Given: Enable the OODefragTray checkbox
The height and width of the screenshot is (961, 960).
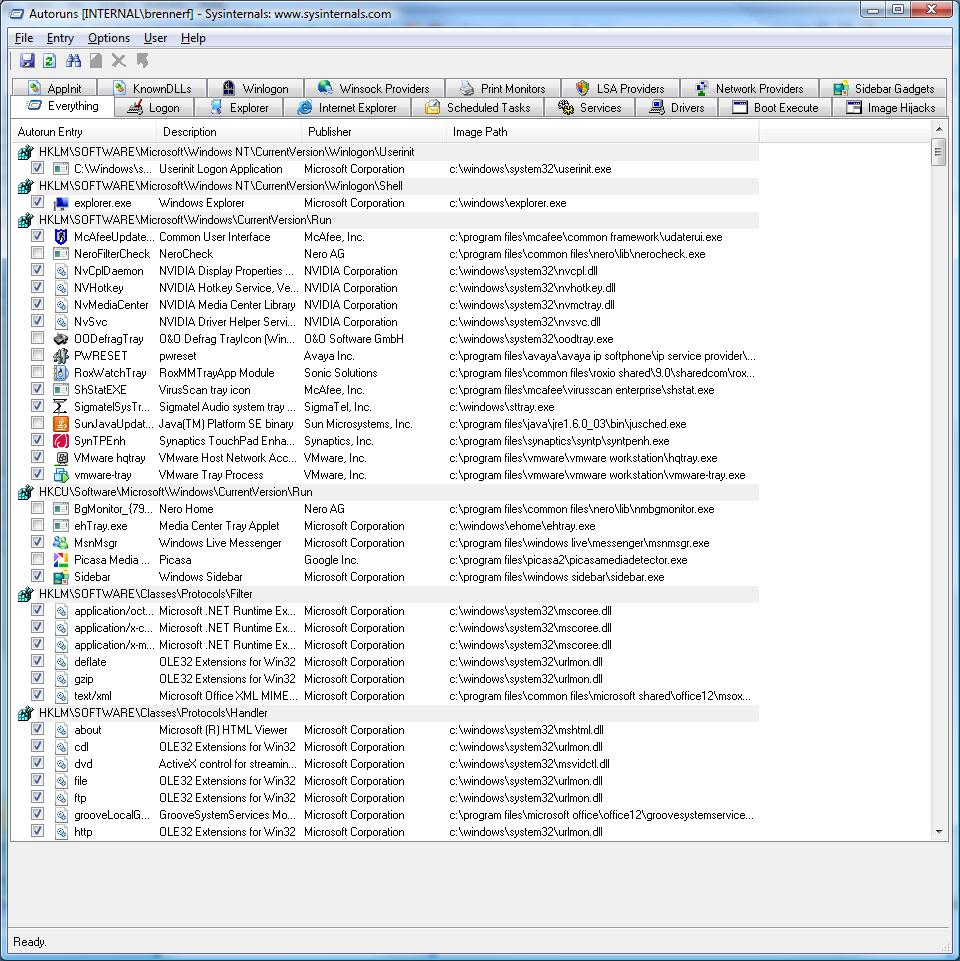Looking at the screenshot, I should tap(37, 338).
